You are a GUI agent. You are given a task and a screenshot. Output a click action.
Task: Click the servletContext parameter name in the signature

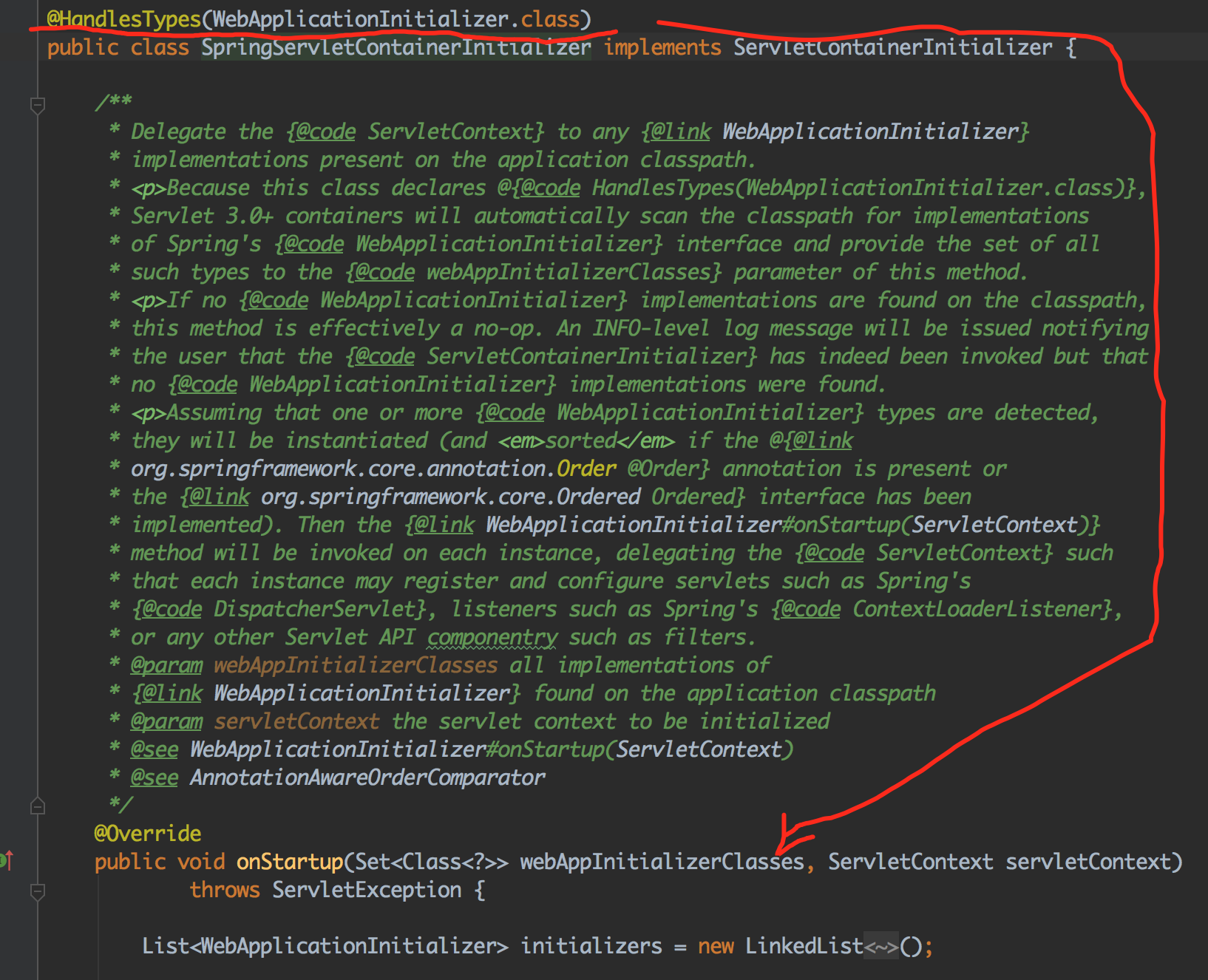click(x=1088, y=862)
